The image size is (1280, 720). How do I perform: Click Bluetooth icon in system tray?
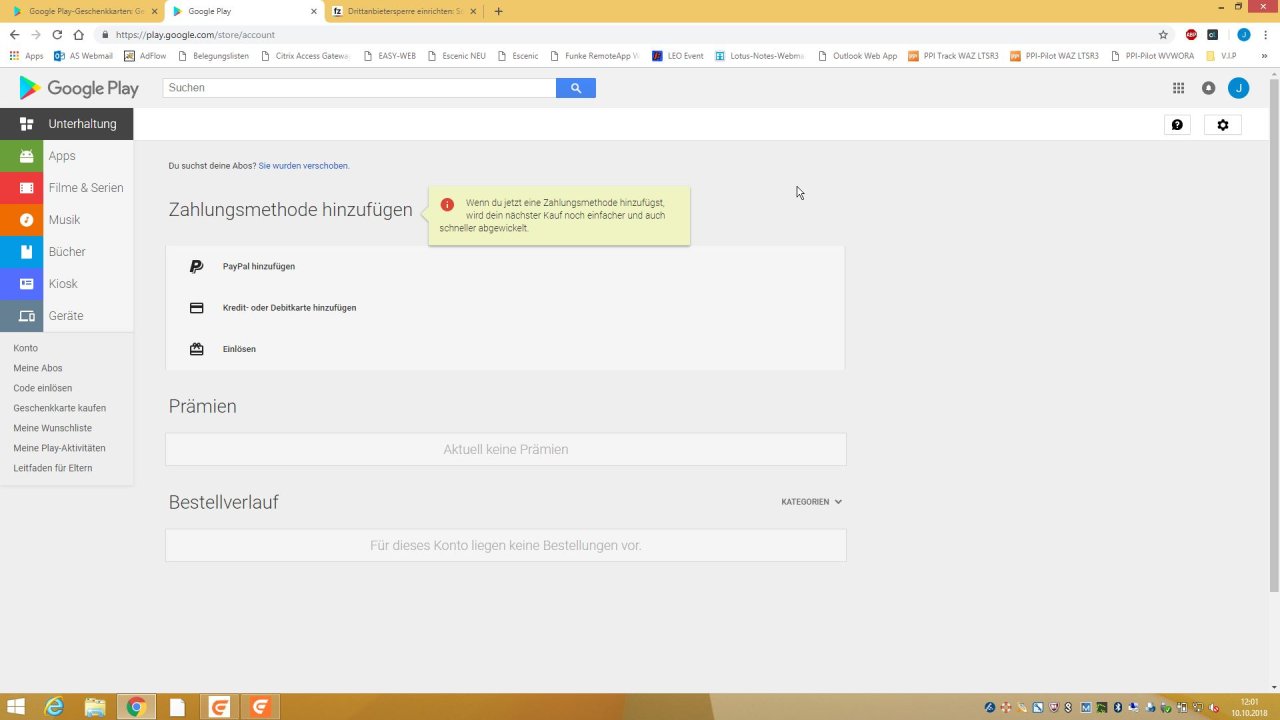point(1118,707)
